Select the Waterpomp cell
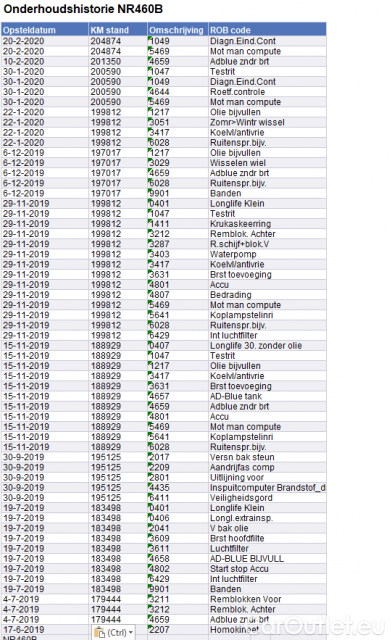 click(x=267, y=254)
